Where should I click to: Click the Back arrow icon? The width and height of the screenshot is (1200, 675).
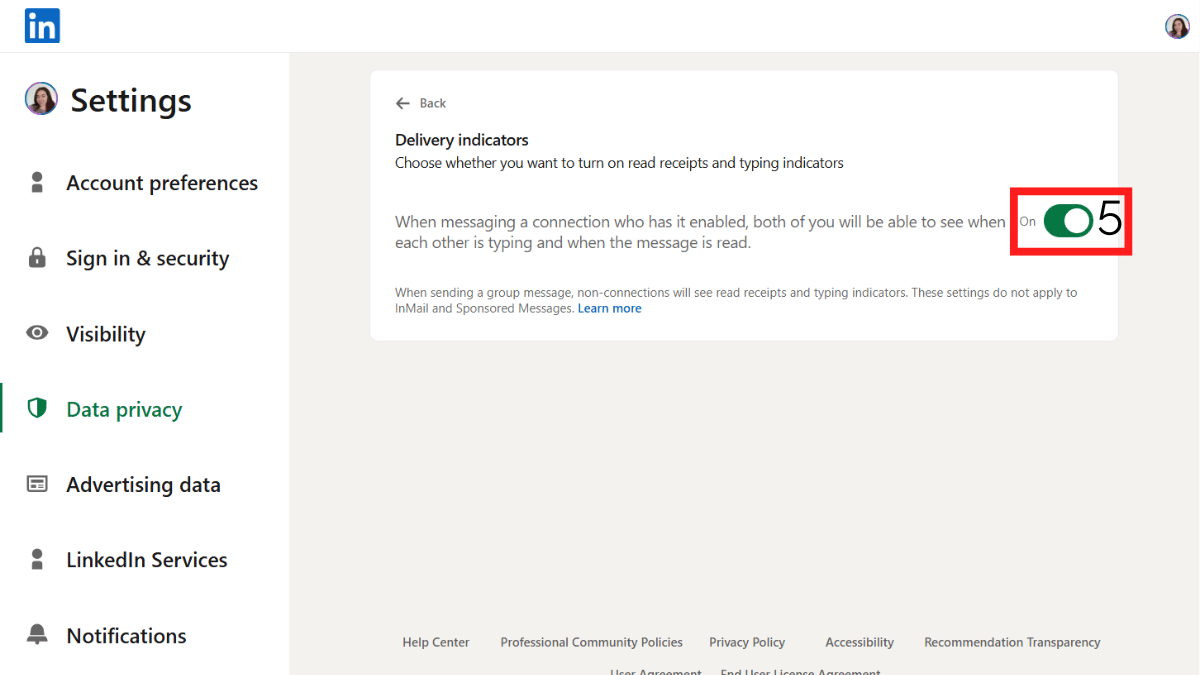tap(403, 103)
